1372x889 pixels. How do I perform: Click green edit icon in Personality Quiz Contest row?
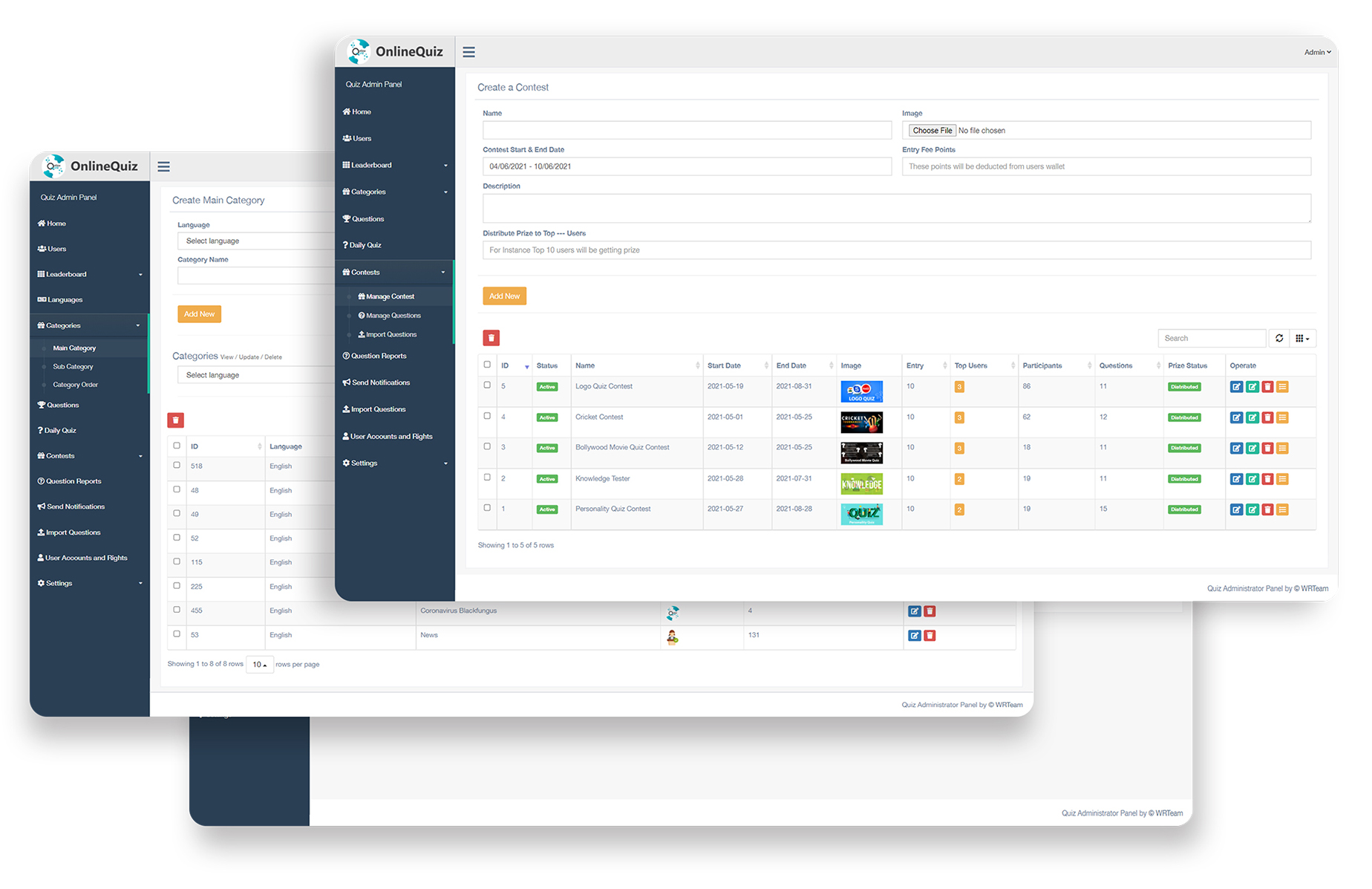tap(1252, 509)
